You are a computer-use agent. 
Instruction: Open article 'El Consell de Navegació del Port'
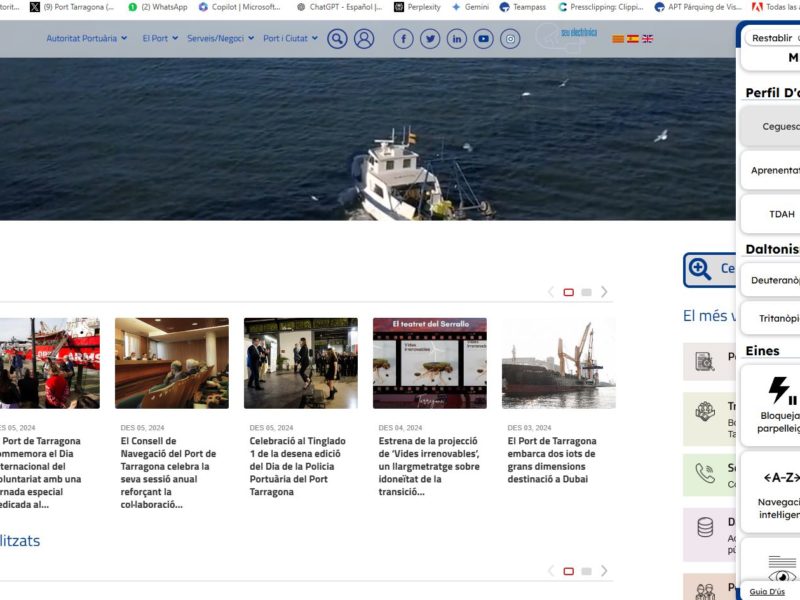(168, 472)
